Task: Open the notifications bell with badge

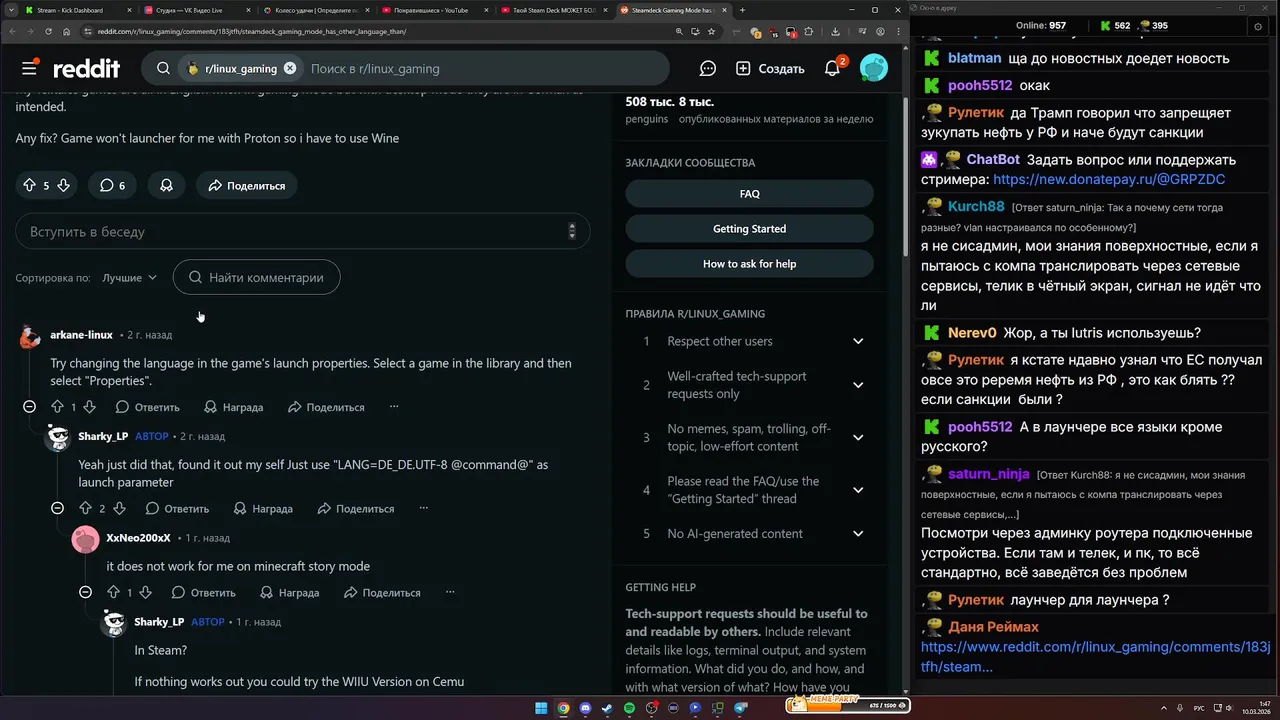Action: coord(832,68)
